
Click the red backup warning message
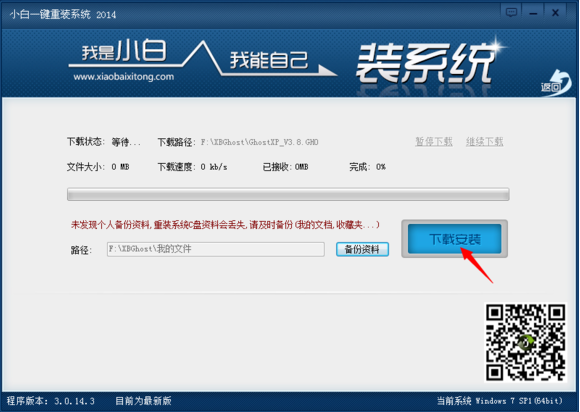pyautogui.click(x=225, y=224)
